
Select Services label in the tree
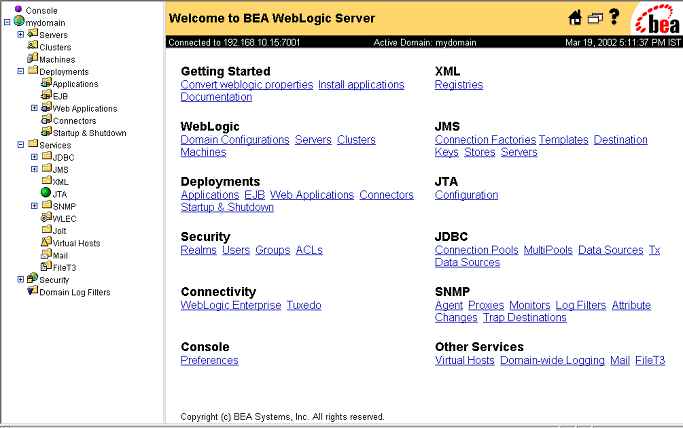pos(55,145)
